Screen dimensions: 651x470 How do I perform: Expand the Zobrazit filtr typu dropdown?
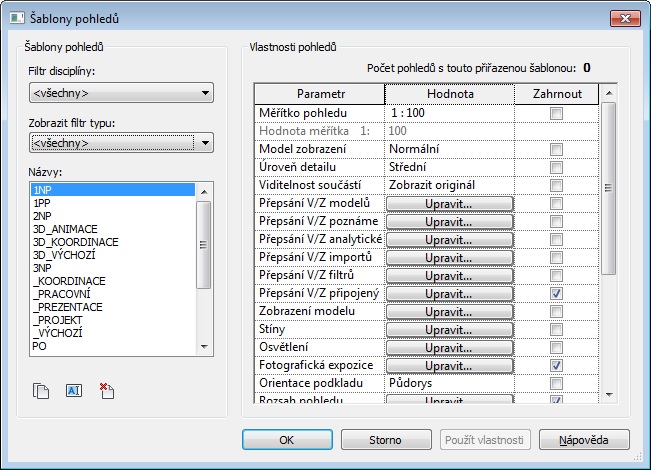(x=121, y=143)
